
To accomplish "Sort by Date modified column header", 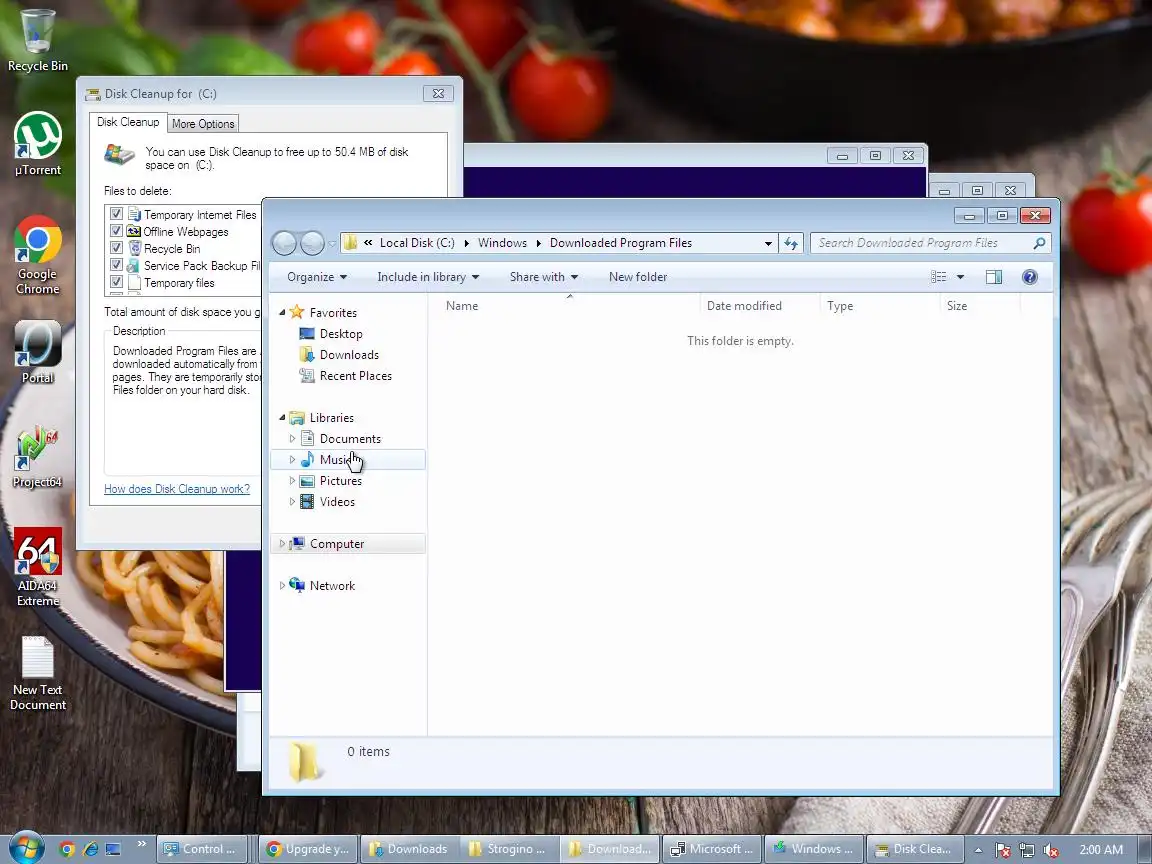I will 760,306.
